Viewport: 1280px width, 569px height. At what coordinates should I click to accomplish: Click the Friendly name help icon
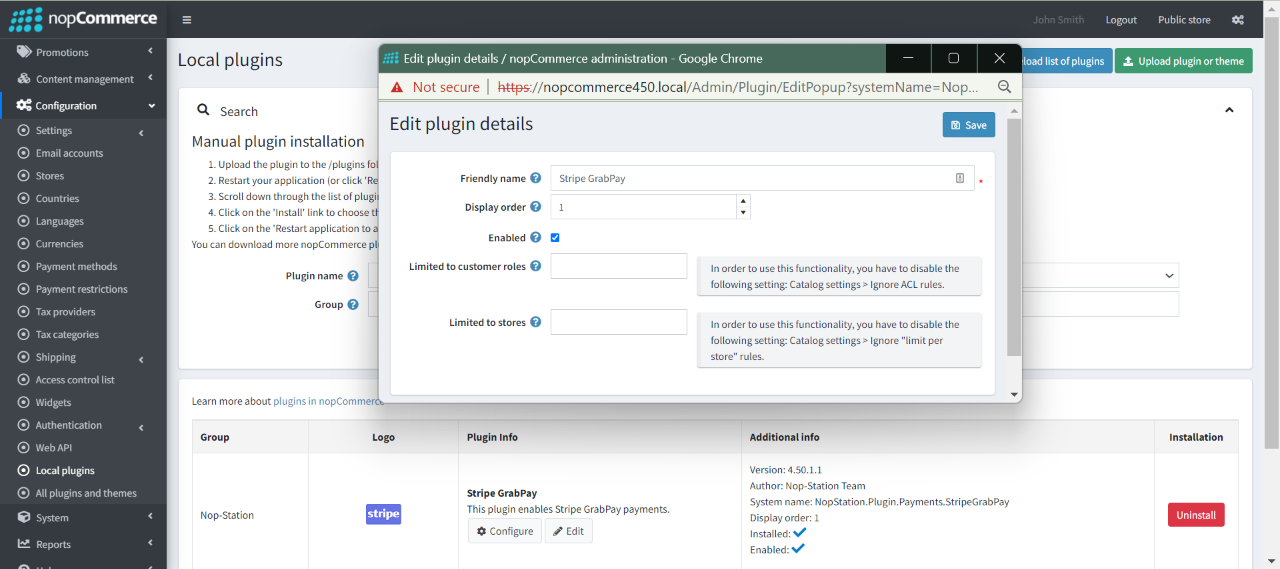536,178
